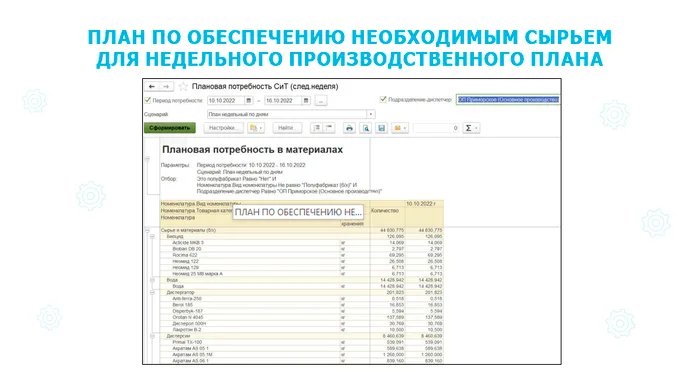Open print preview icon
Viewport: 700px width, 389px height.
366,128
